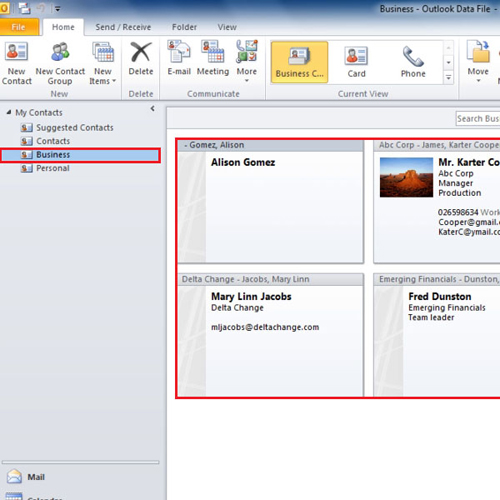Open the Personal contacts folder
This screenshot has width=500, height=500.
pos(53,168)
